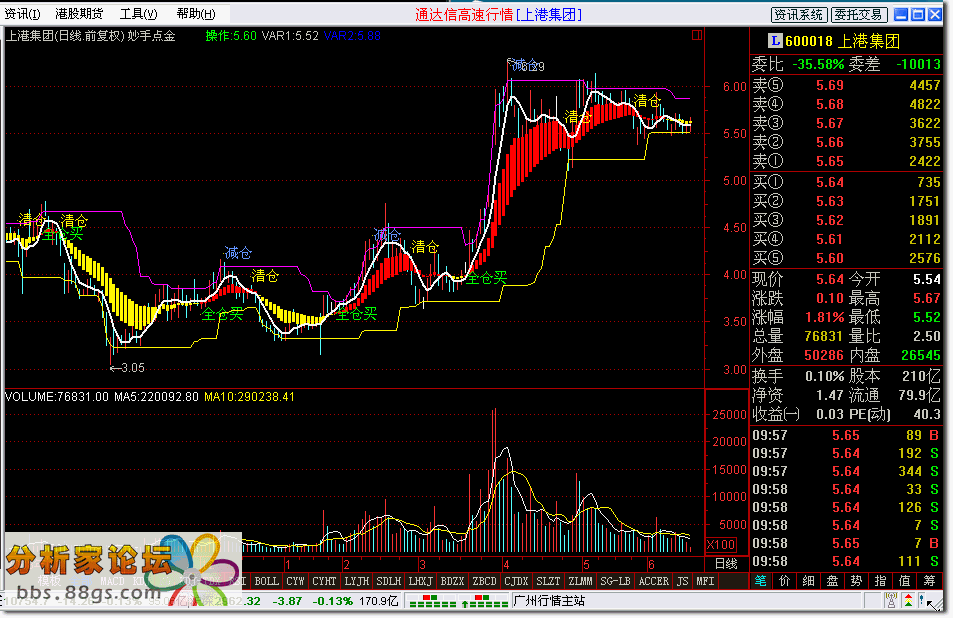
Task: Select the 细 tab in quote panel
Action: tap(808, 581)
